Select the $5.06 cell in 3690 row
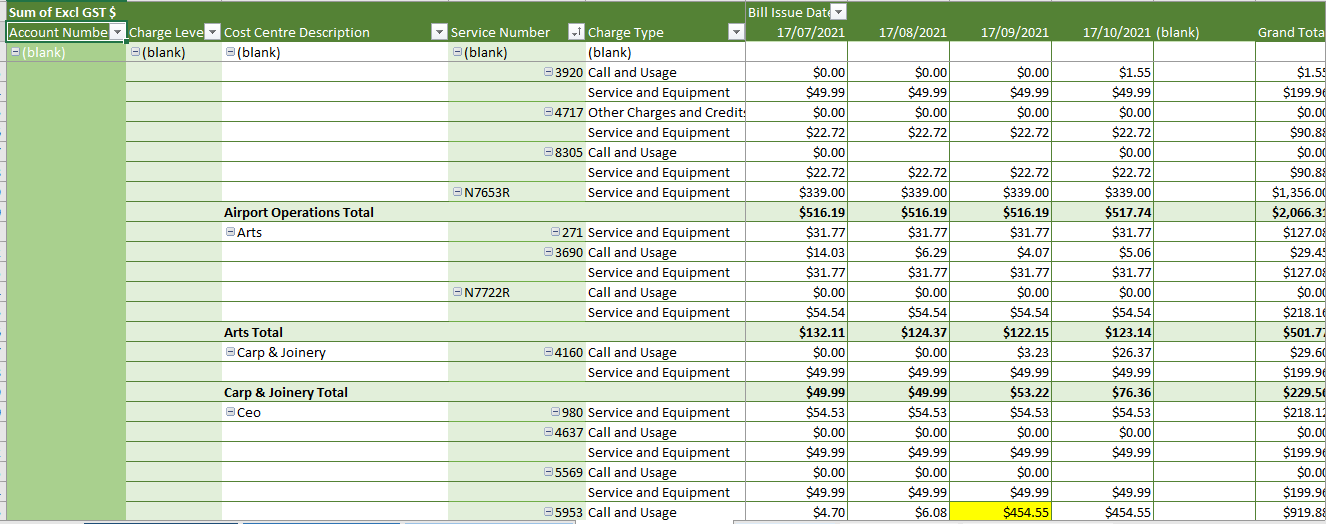This screenshot has height=524, width=1326. pyautogui.click(x=1103, y=252)
